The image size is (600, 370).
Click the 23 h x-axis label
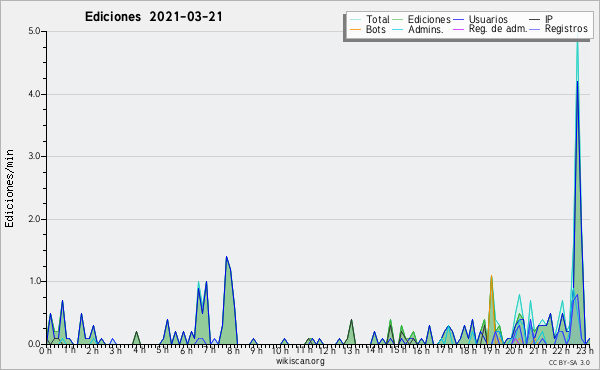click(x=584, y=350)
